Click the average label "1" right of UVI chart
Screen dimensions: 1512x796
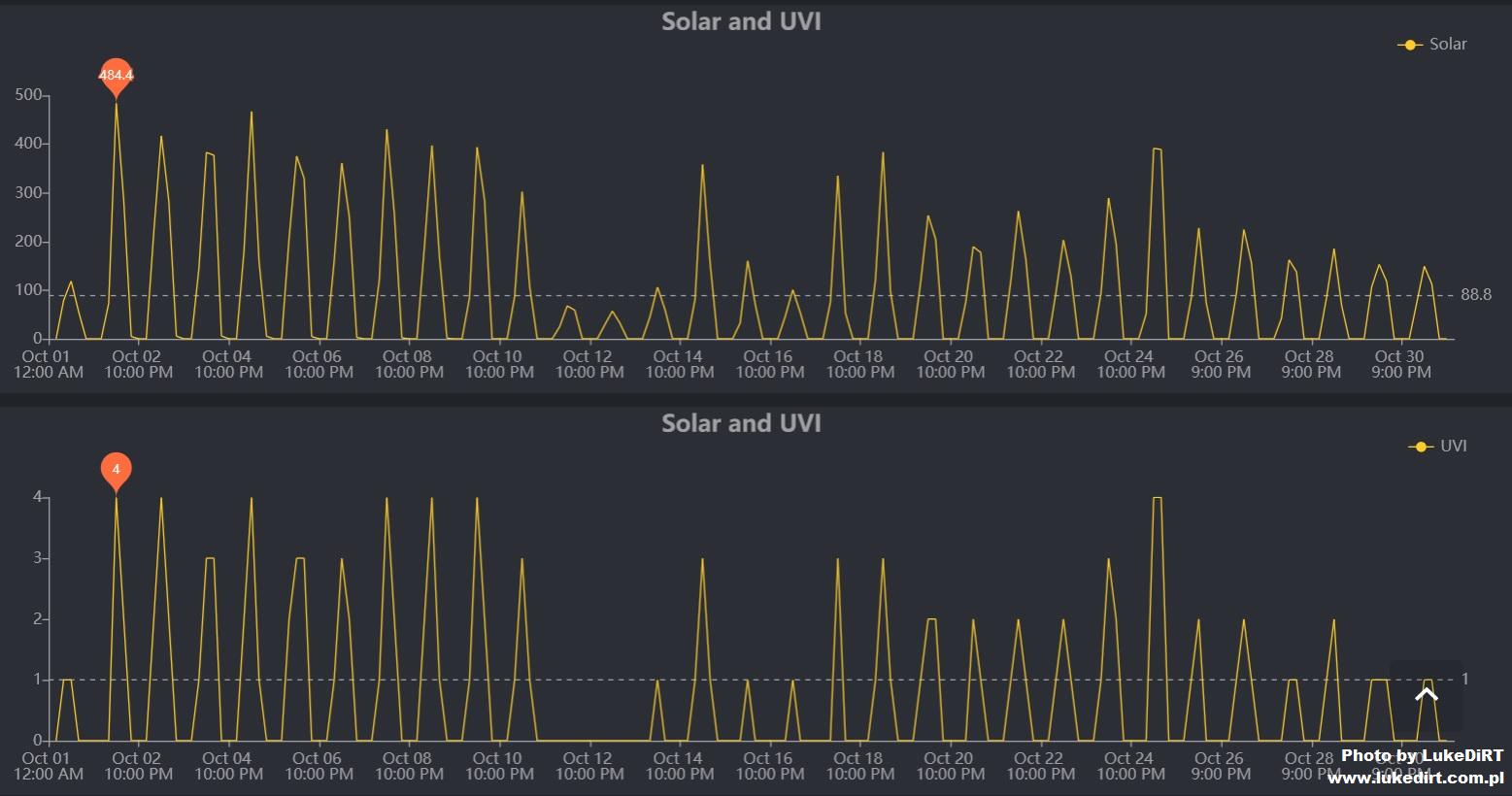pos(1465,680)
